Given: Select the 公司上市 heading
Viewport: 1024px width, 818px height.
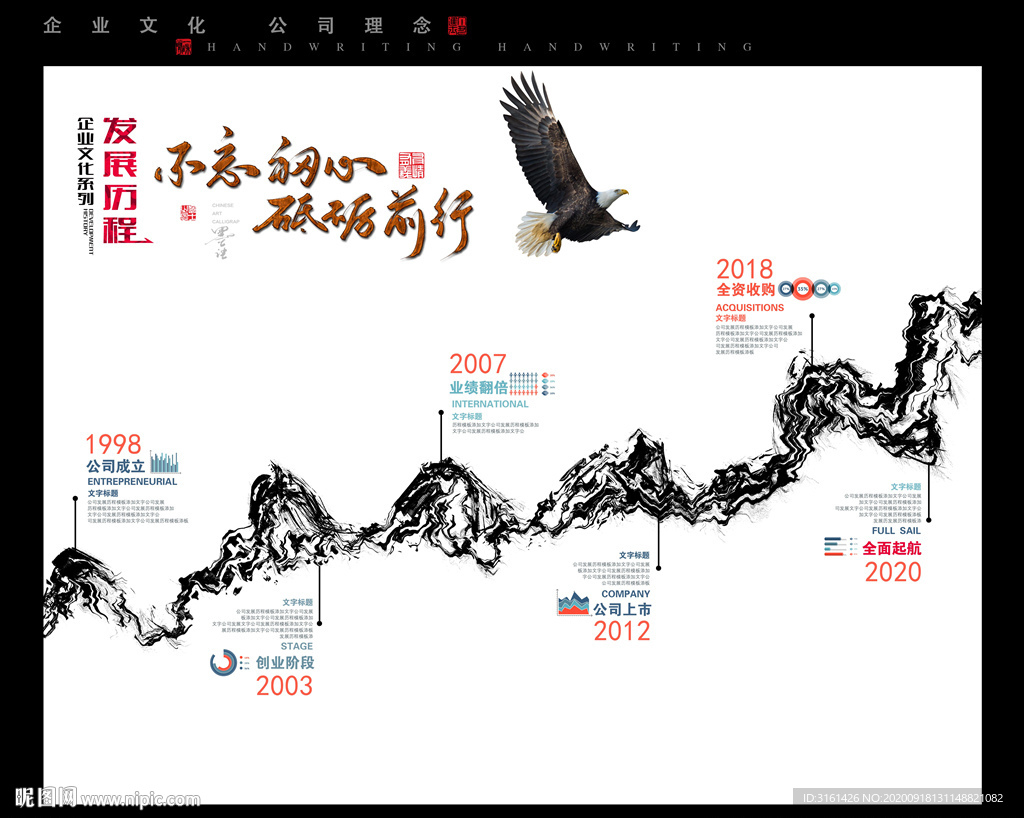Looking at the screenshot, I should pyautogui.click(x=622, y=609).
